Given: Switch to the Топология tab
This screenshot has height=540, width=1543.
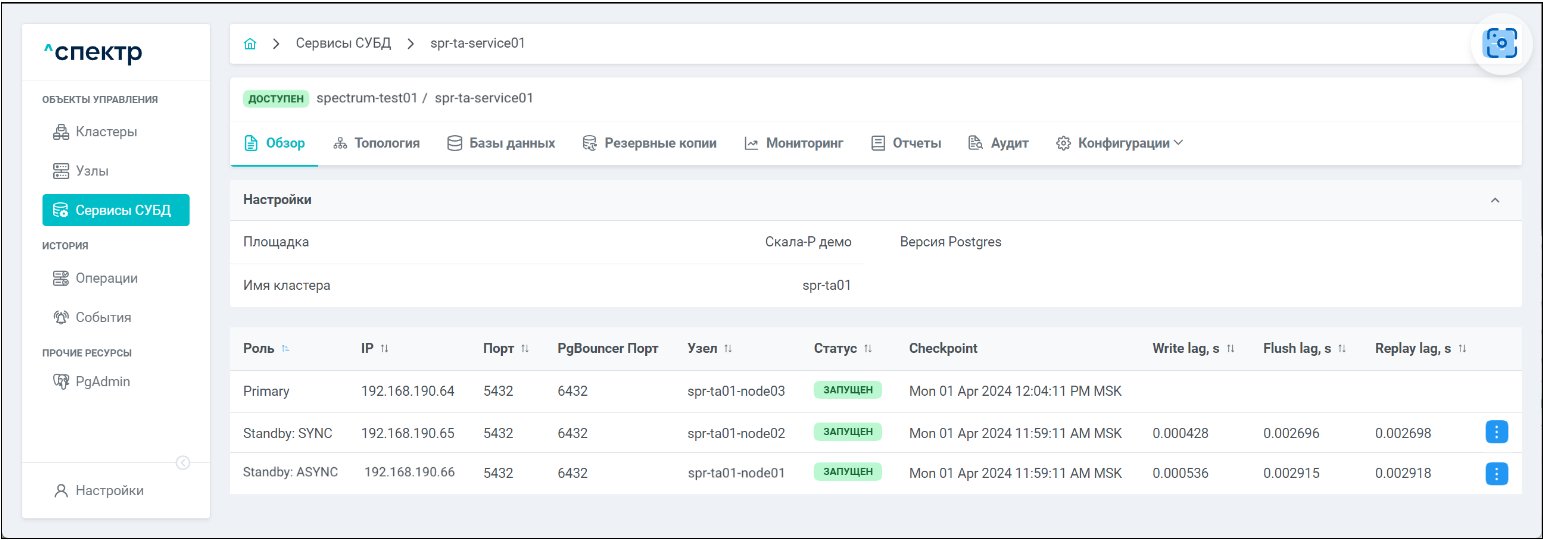Looking at the screenshot, I should click(x=376, y=143).
